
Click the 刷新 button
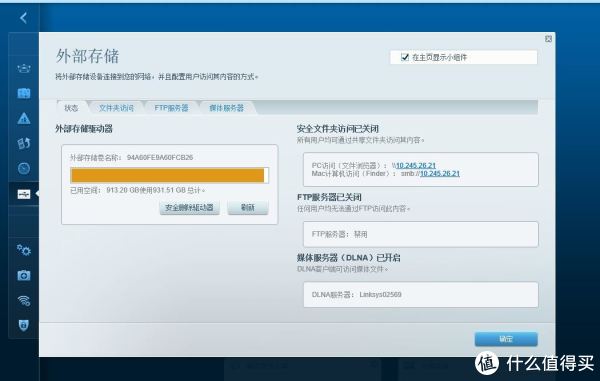coord(248,208)
